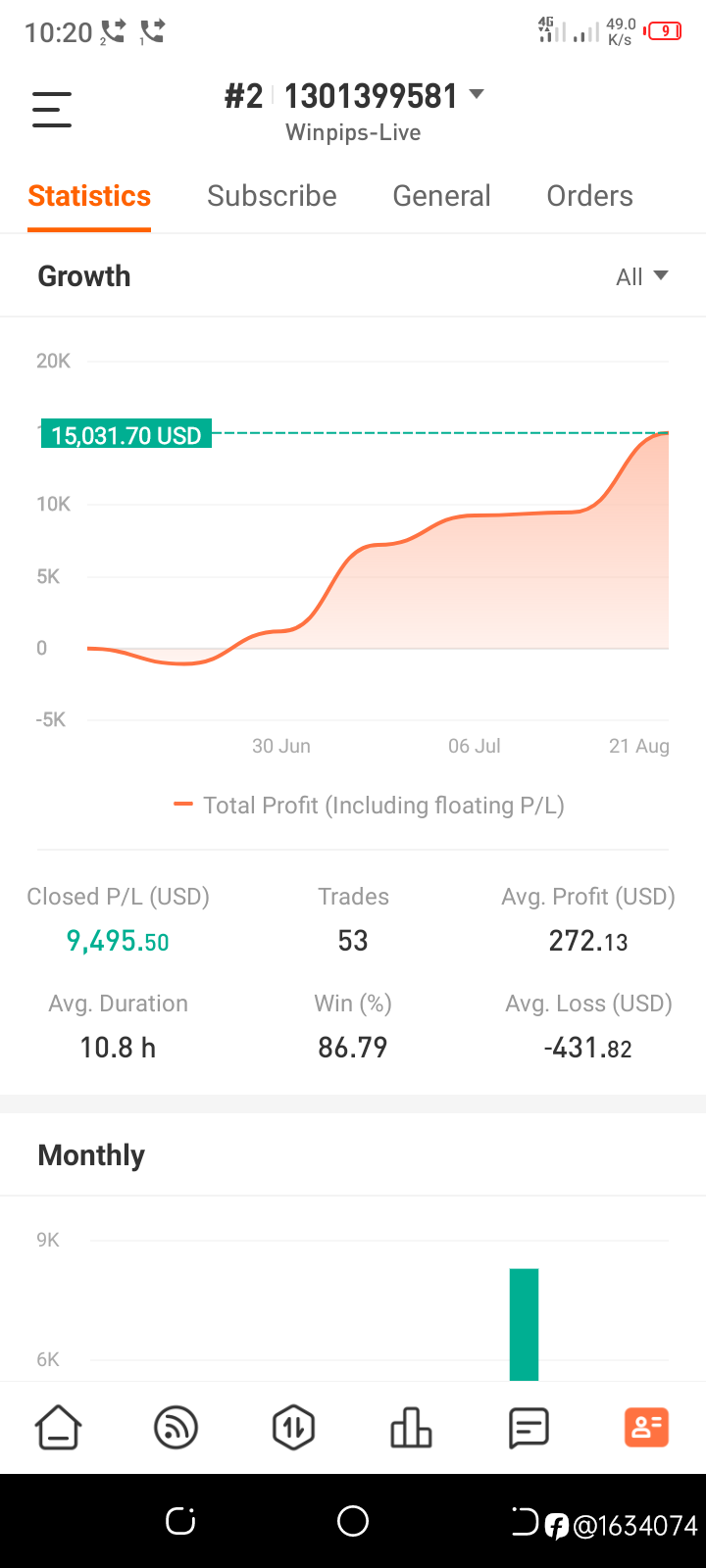Select the Statistics tab
Screen dimensions: 706x1568
89,196
